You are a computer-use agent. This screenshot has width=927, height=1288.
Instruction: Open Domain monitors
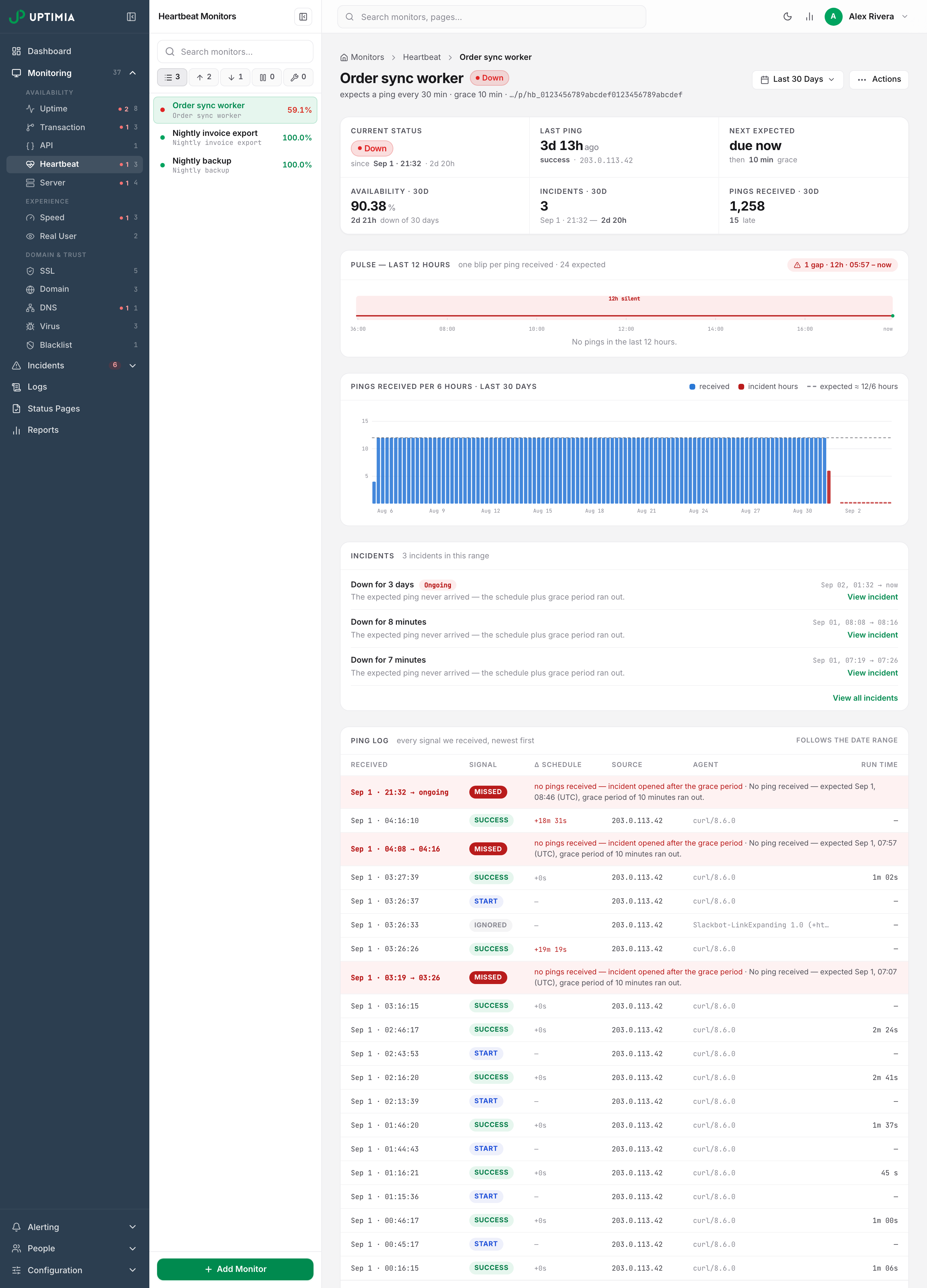(x=74, y=289)
